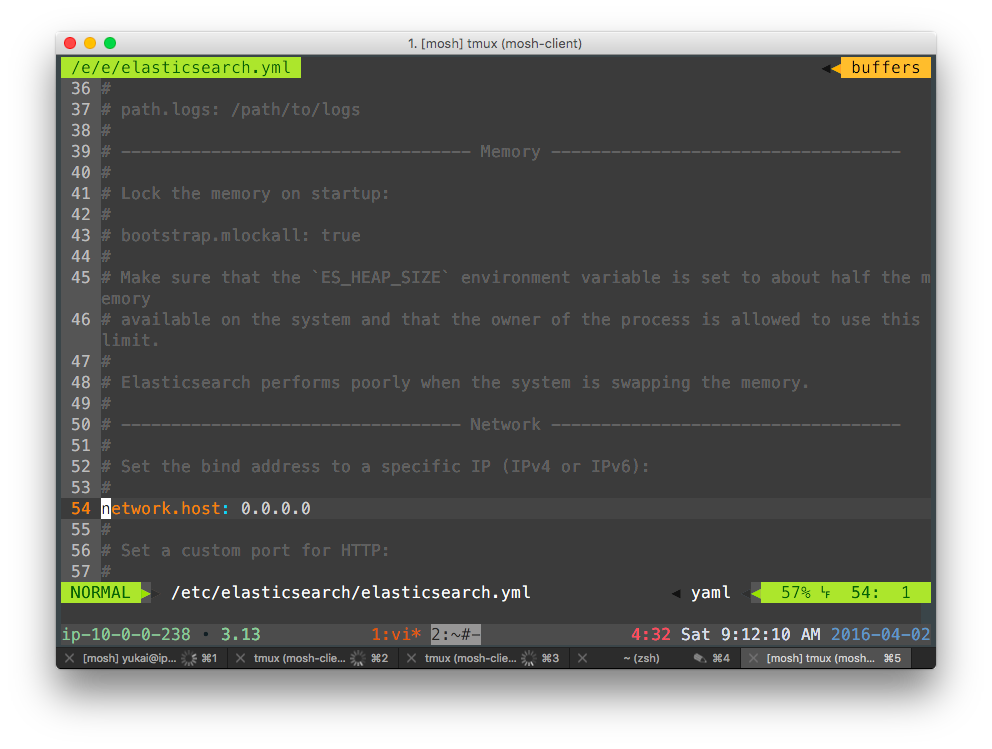Click activity spinner on the ⌘2 tab
992x749 pixels.
point(358,659)
